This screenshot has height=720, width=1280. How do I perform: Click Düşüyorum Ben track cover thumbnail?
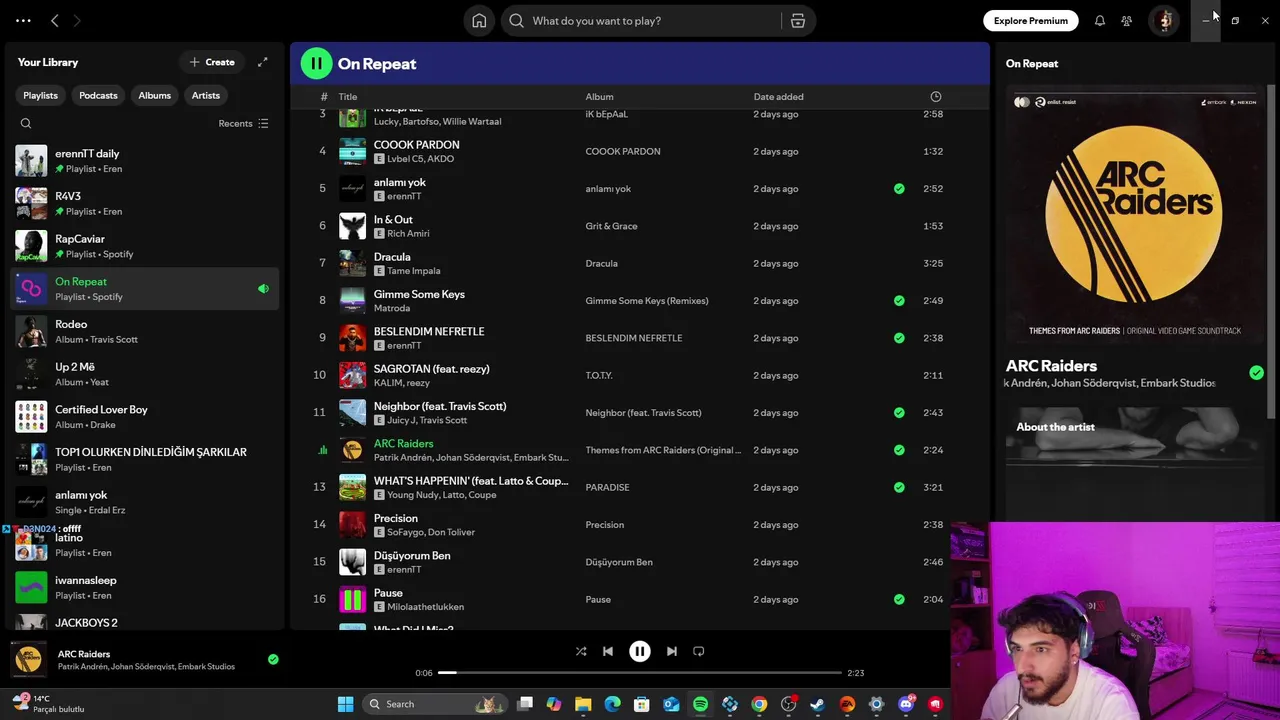(352, 562)
